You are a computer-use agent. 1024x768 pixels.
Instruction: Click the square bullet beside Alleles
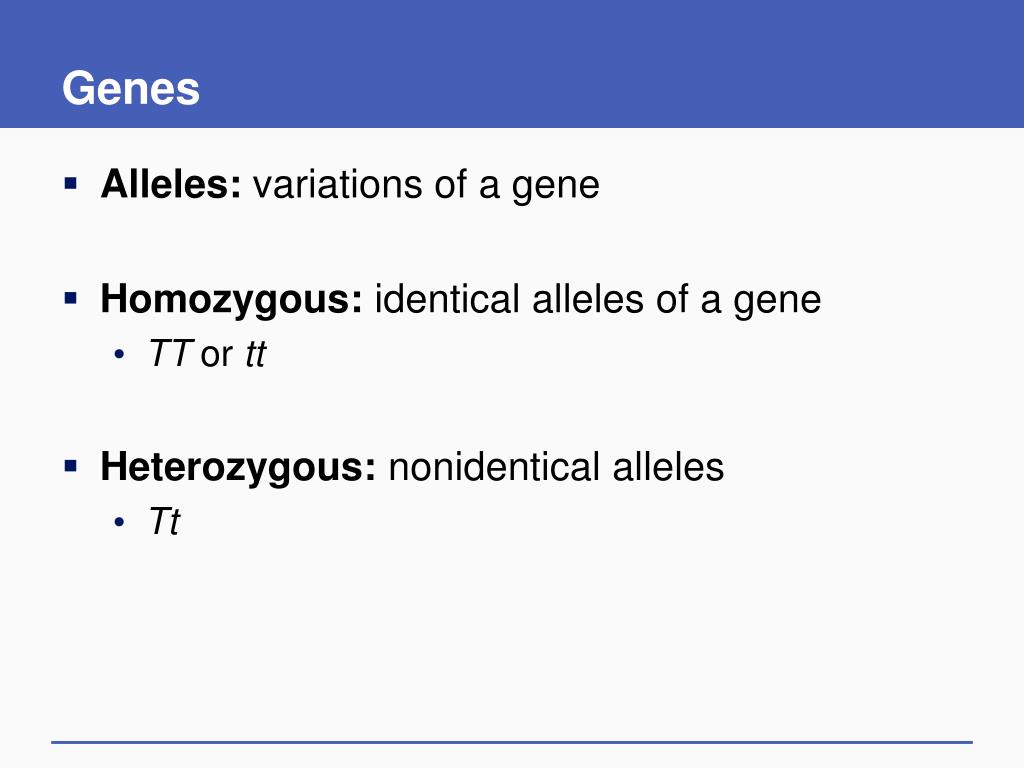tap(71, 183)
